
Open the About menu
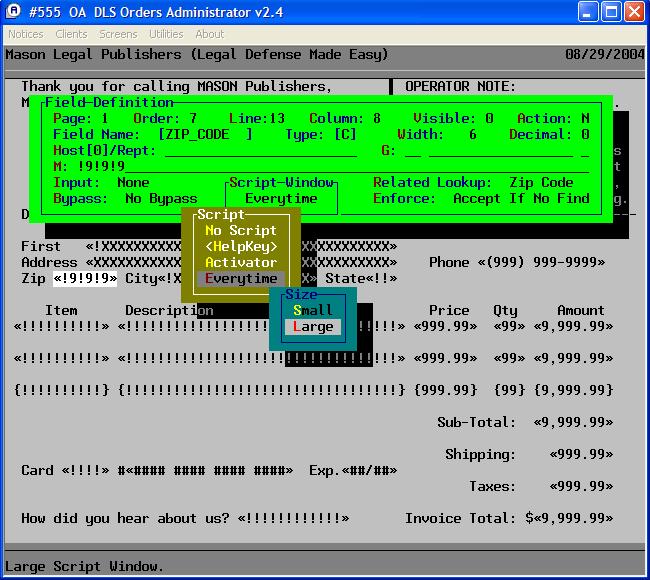coord(210,34)
